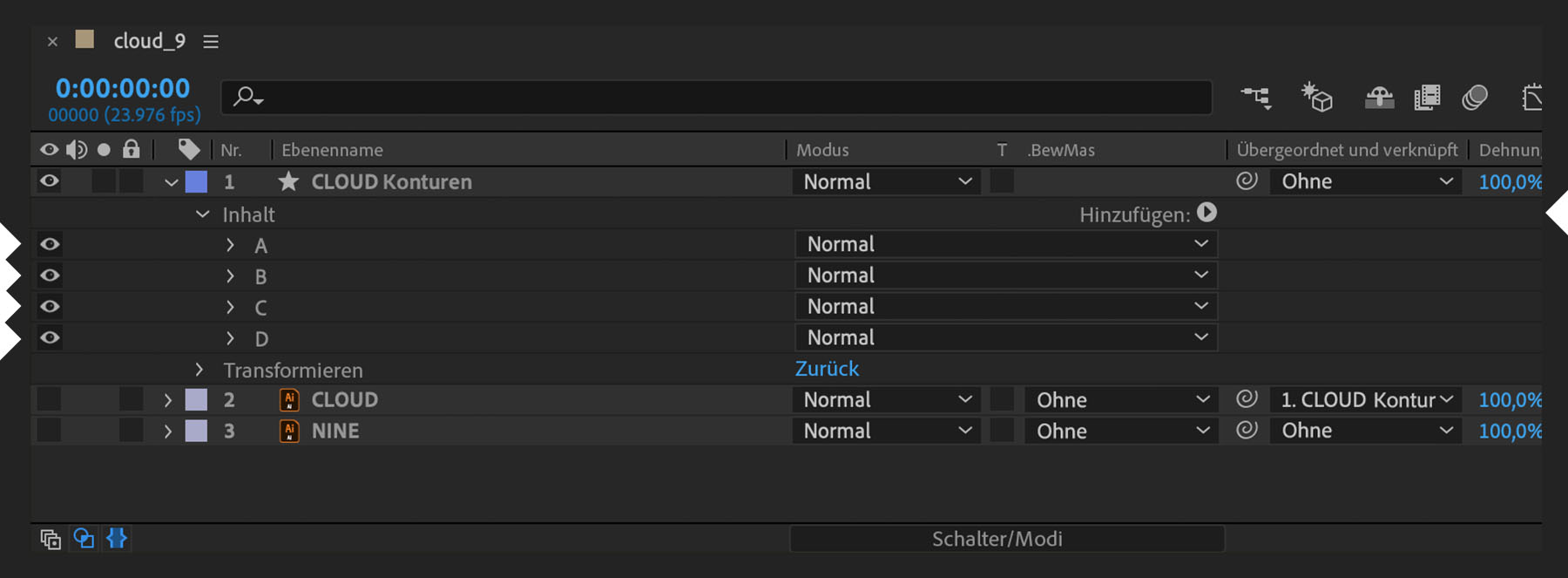Toggle visibility of shape group A

click(x=50, y=244)
